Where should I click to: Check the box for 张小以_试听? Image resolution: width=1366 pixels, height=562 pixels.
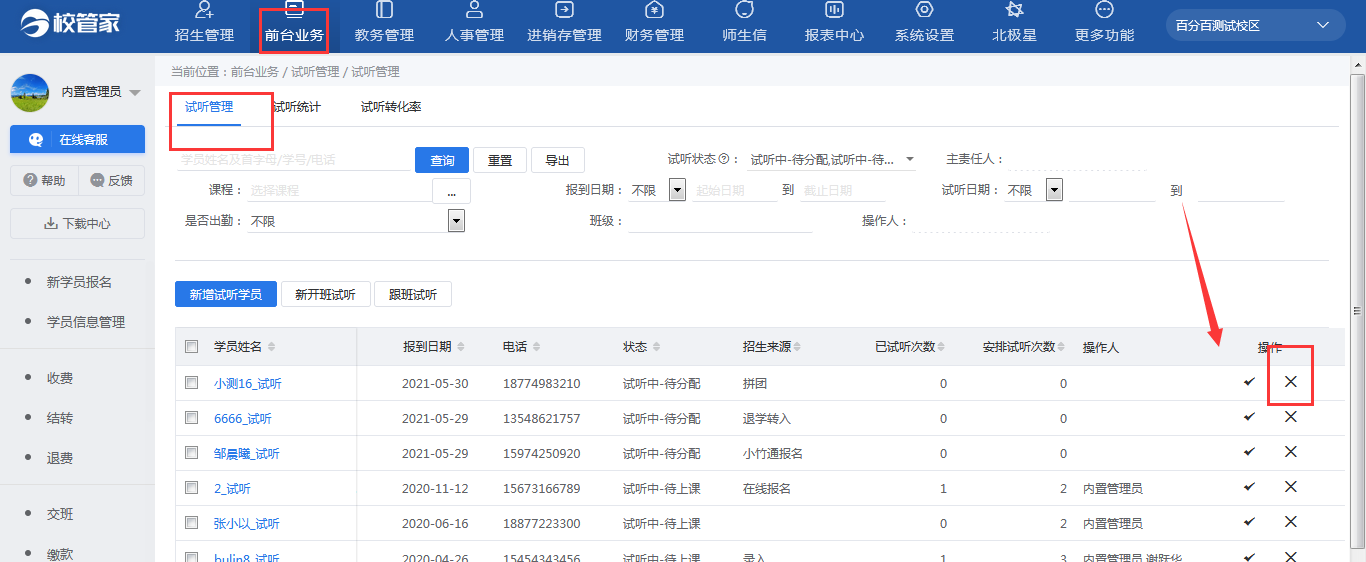(x=192, y=523)
